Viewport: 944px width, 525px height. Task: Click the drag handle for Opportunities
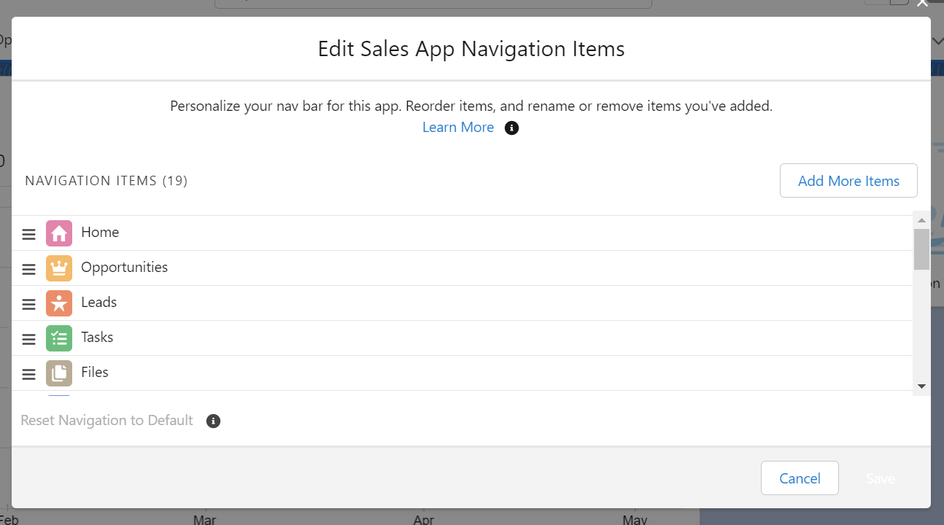[x=29, y=269]
